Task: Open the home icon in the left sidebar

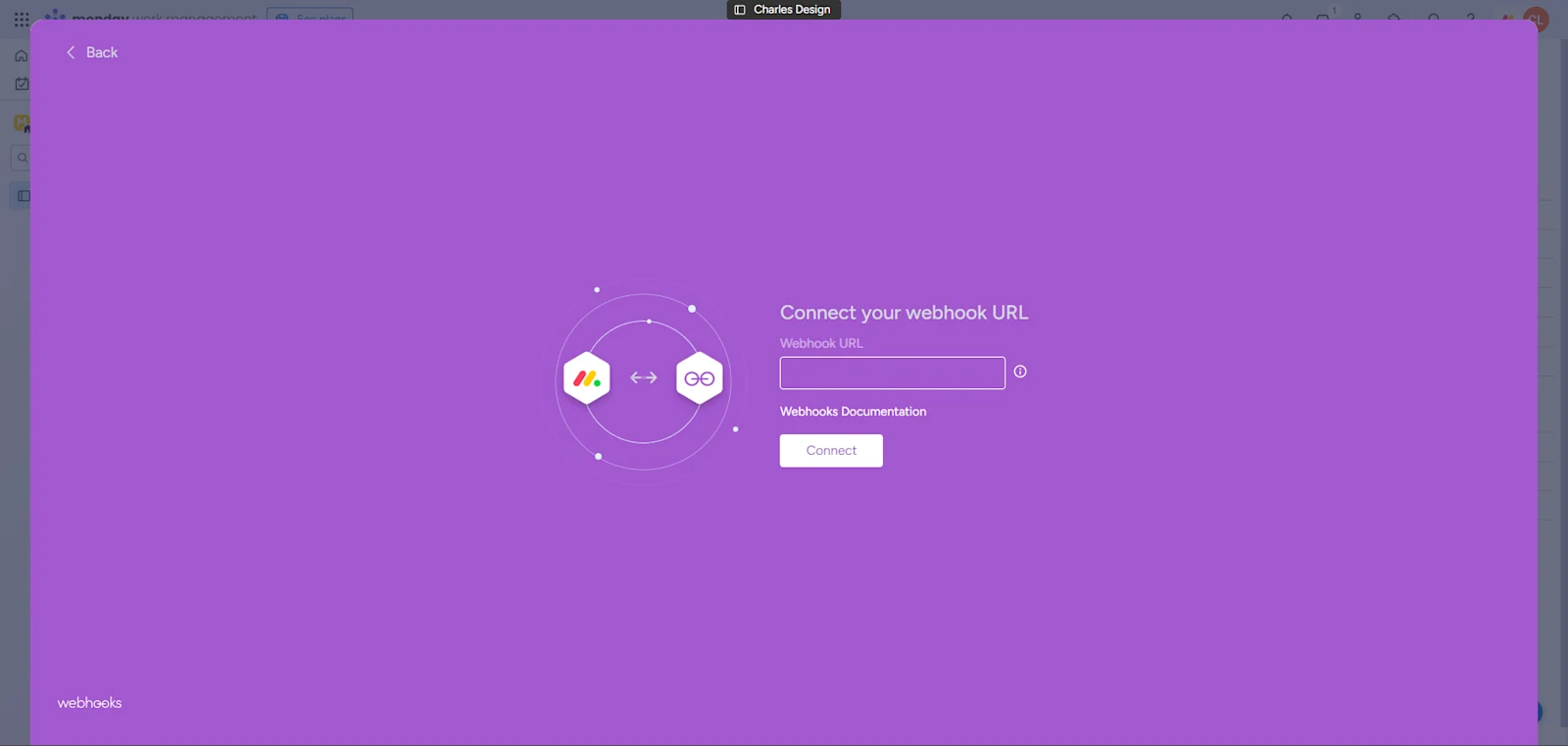Action: (x=22, y=56)
